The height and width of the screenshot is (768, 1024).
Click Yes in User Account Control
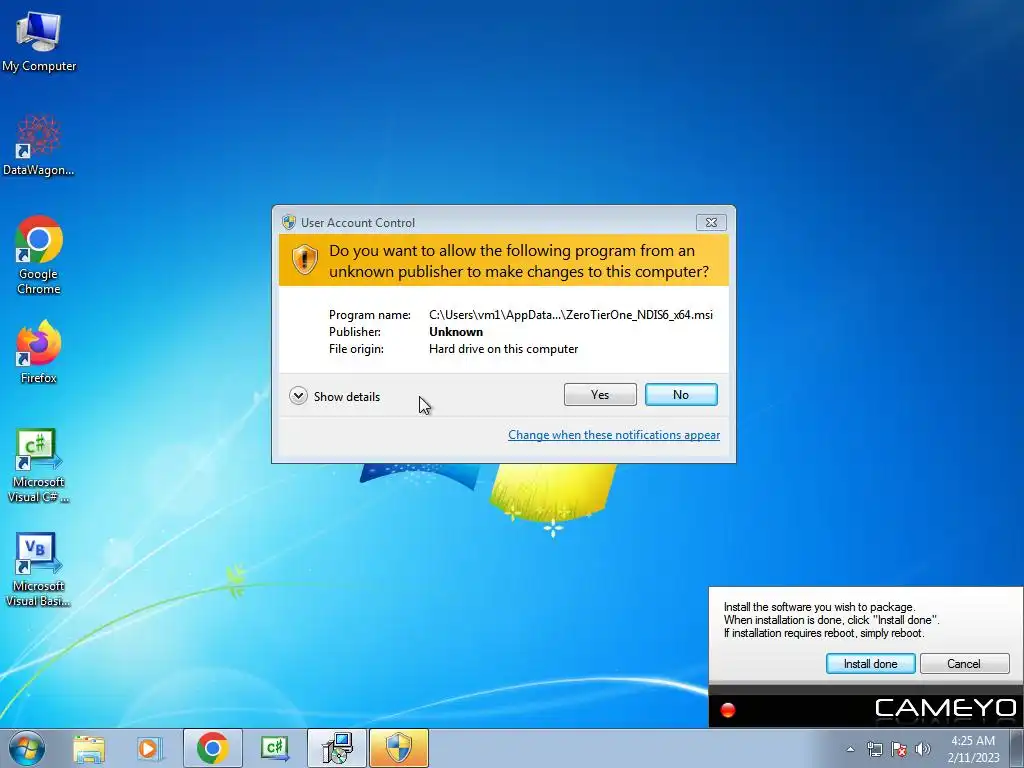coord(600,394)
